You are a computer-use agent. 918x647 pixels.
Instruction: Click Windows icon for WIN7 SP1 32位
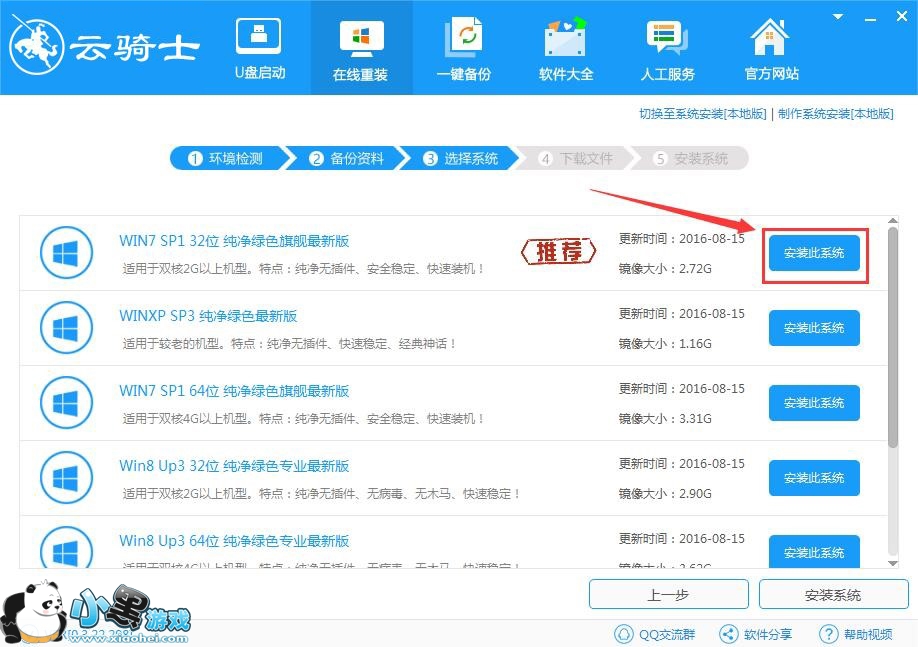66,253
